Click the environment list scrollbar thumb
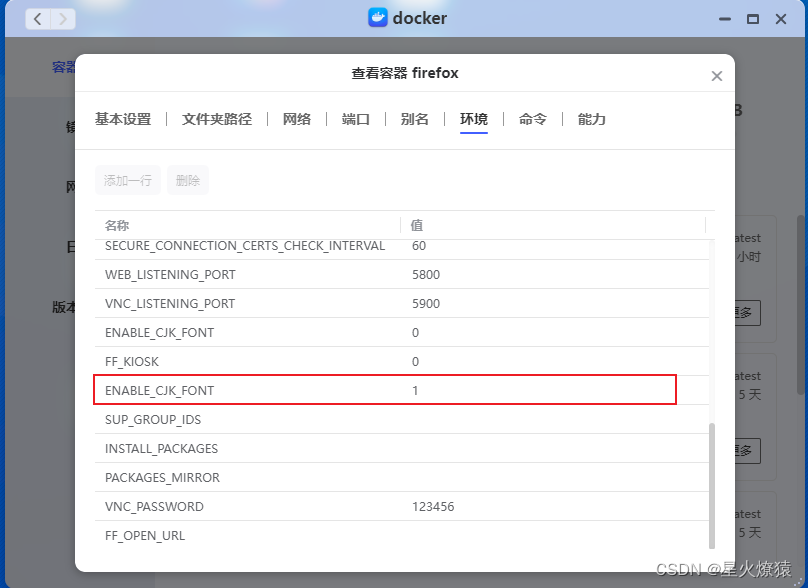Viewport: 808px width, 588px height. (x=712, y=486)
